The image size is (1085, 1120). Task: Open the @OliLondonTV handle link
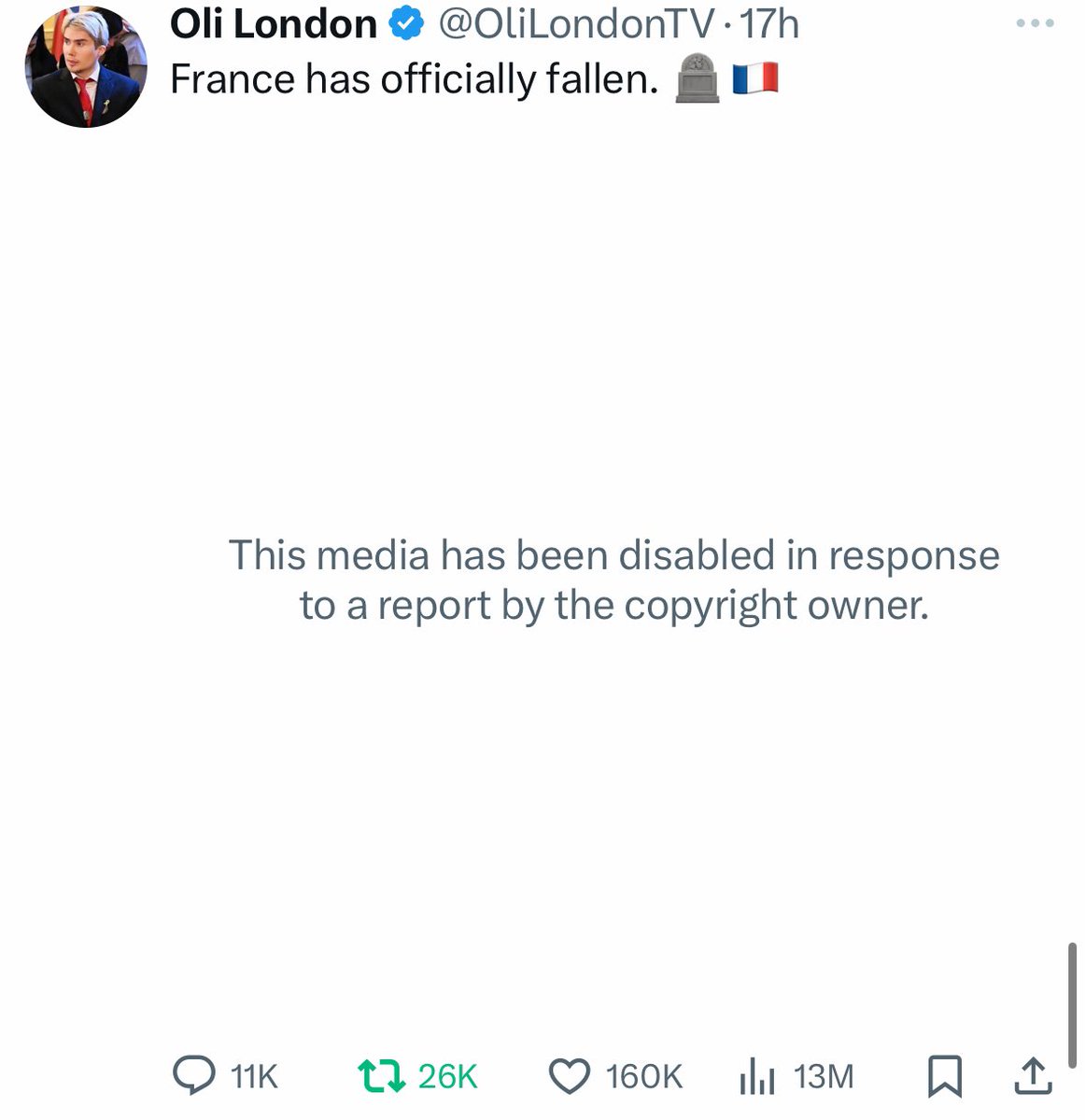pos(576,24)
